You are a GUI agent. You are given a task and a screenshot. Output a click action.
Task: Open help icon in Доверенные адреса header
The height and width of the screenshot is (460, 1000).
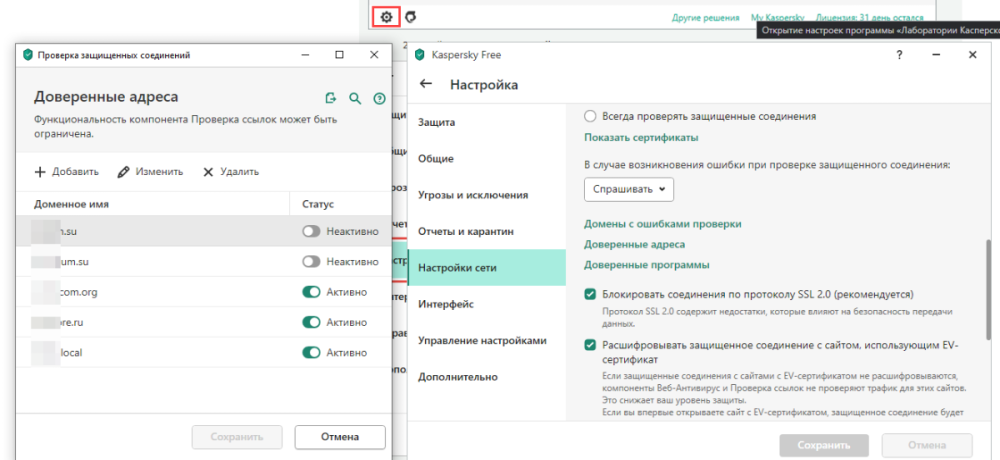[x=379, y=98]
